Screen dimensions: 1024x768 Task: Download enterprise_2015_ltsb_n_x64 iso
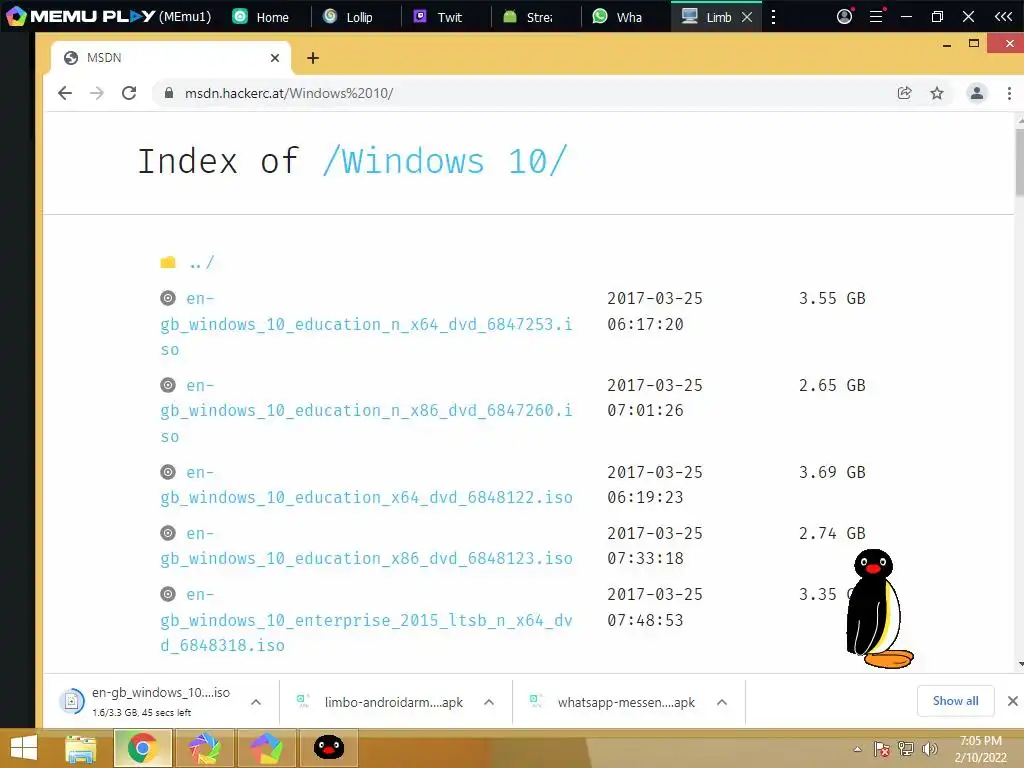coord(366,620)
